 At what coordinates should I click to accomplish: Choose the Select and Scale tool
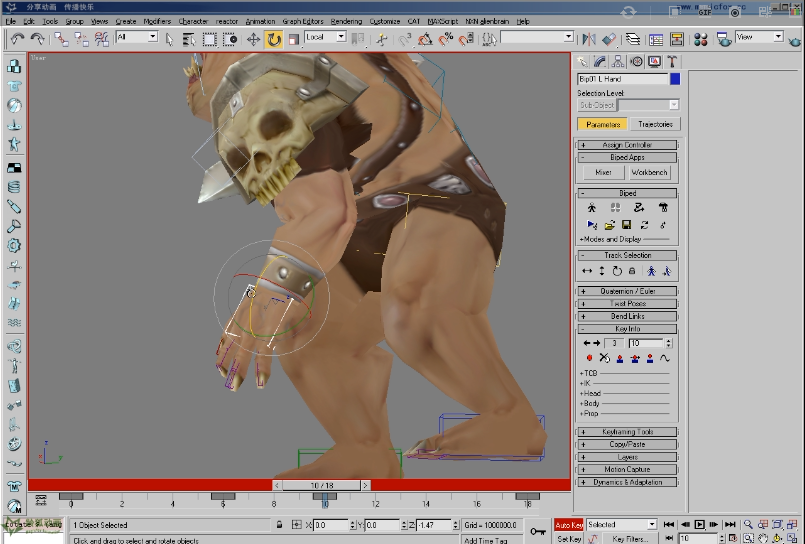tap(294, 40)
